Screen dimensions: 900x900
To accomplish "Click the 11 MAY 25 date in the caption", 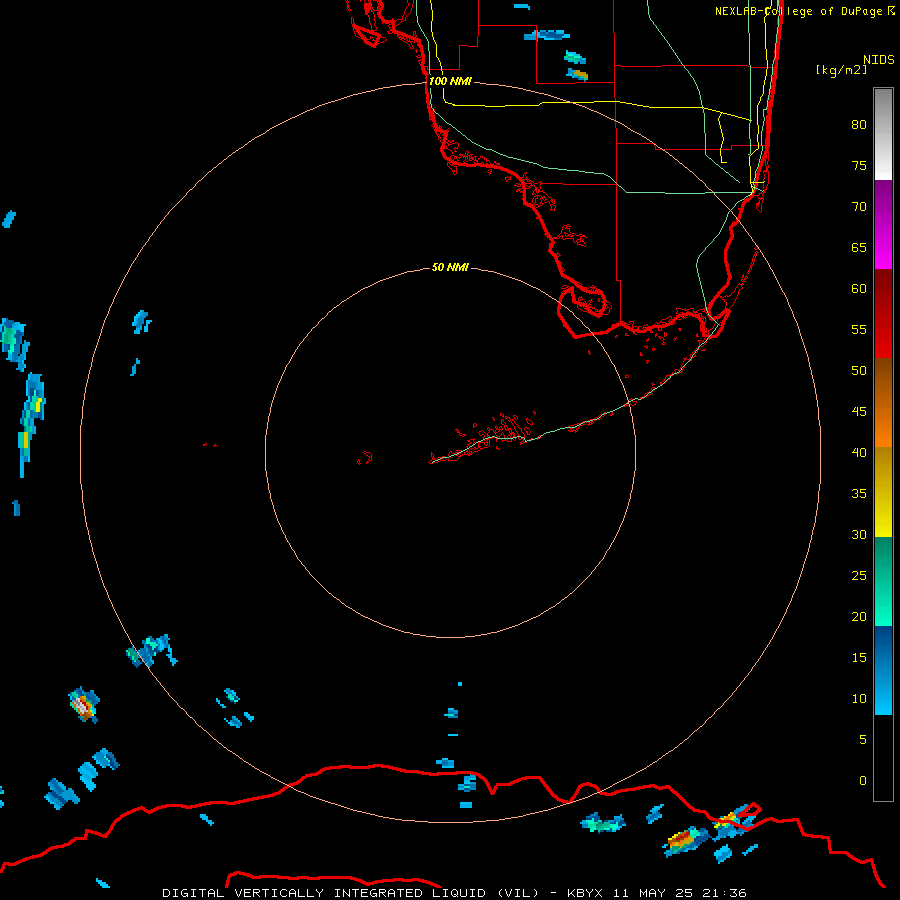I will click(x=654, y=893).
